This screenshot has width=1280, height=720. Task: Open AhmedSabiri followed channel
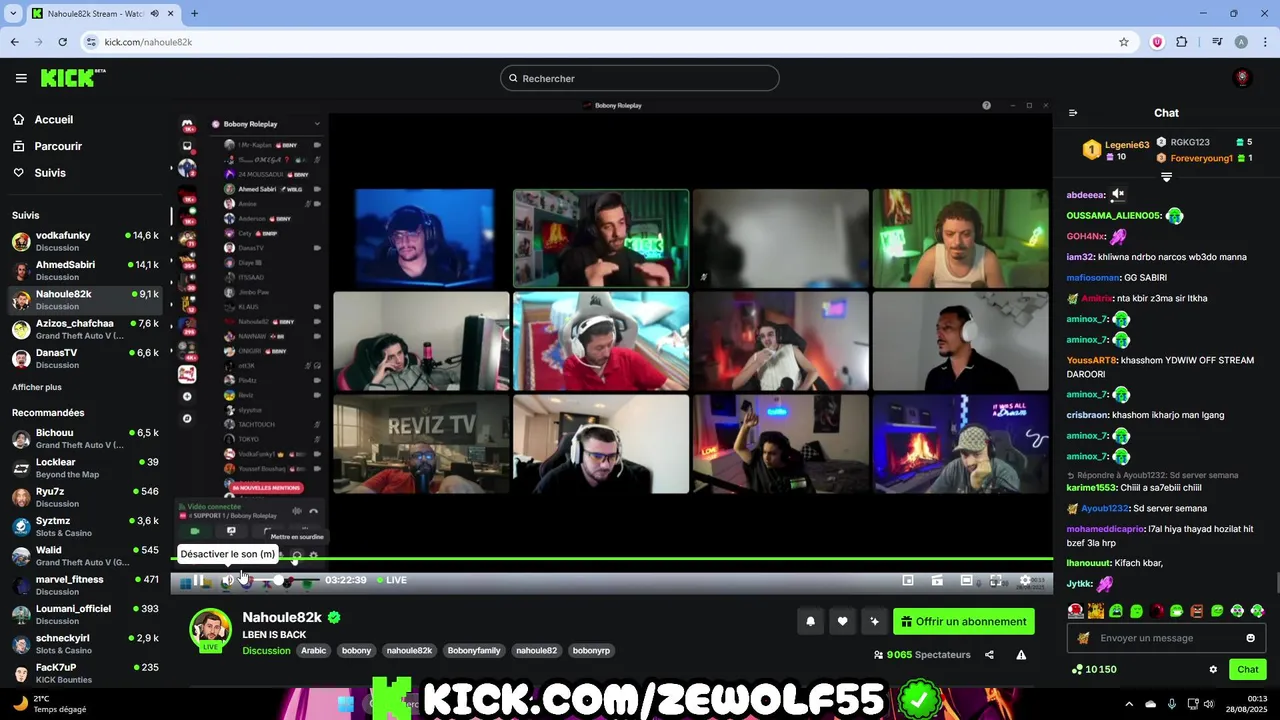[85, 270]
